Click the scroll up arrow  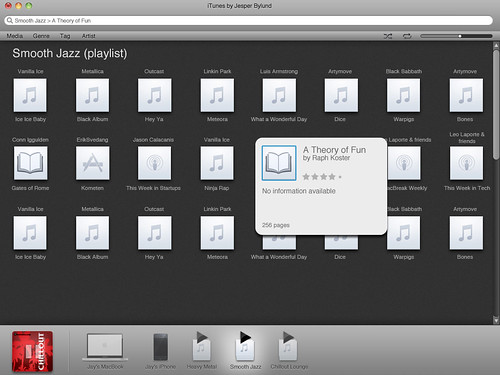click(x=496, y=45)
